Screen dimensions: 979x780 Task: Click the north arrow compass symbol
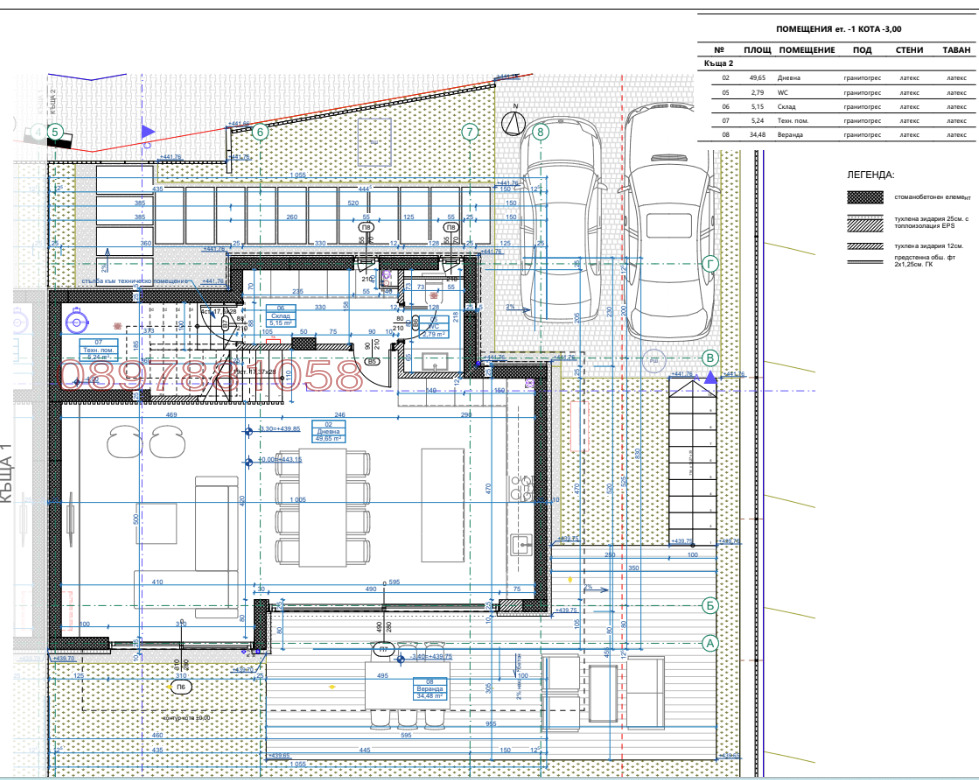514,123
